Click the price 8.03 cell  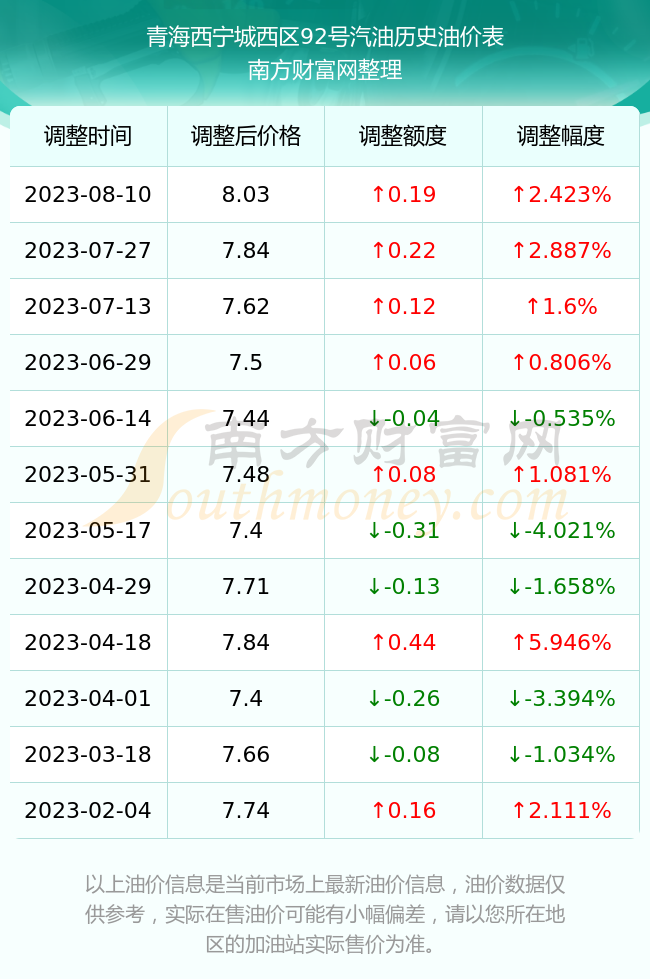coord(246,194)
